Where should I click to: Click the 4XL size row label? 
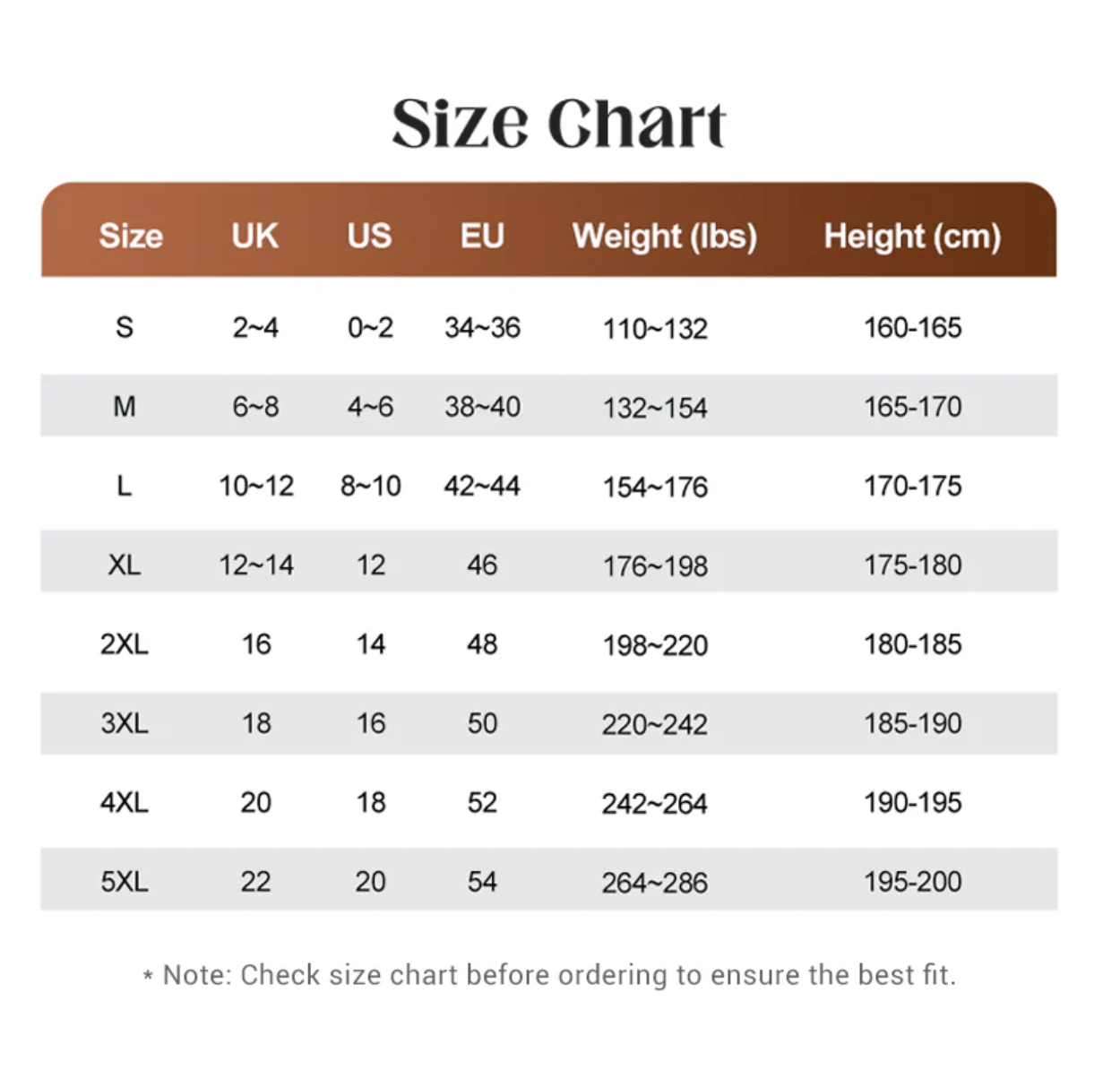125,802
